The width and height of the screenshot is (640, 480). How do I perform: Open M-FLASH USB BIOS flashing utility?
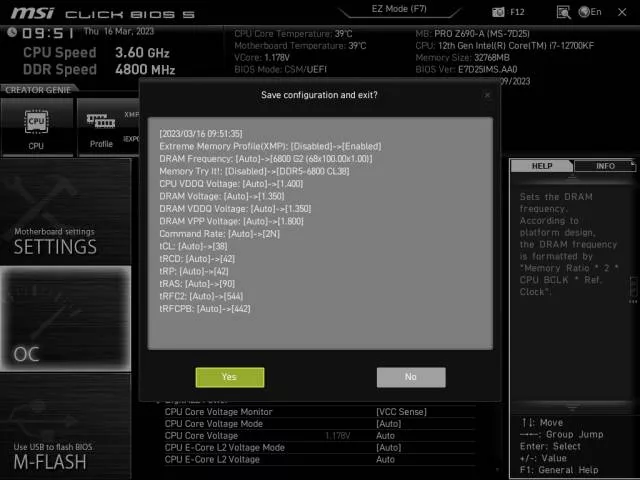pos(66,427)
